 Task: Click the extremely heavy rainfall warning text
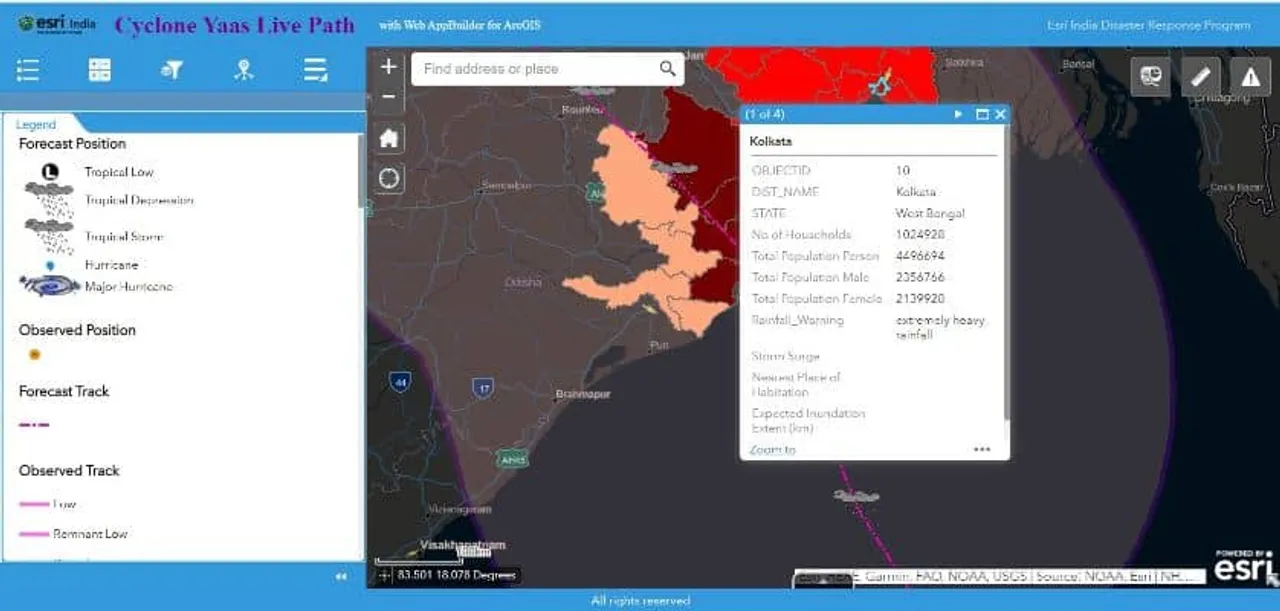(x=941, y=327)
